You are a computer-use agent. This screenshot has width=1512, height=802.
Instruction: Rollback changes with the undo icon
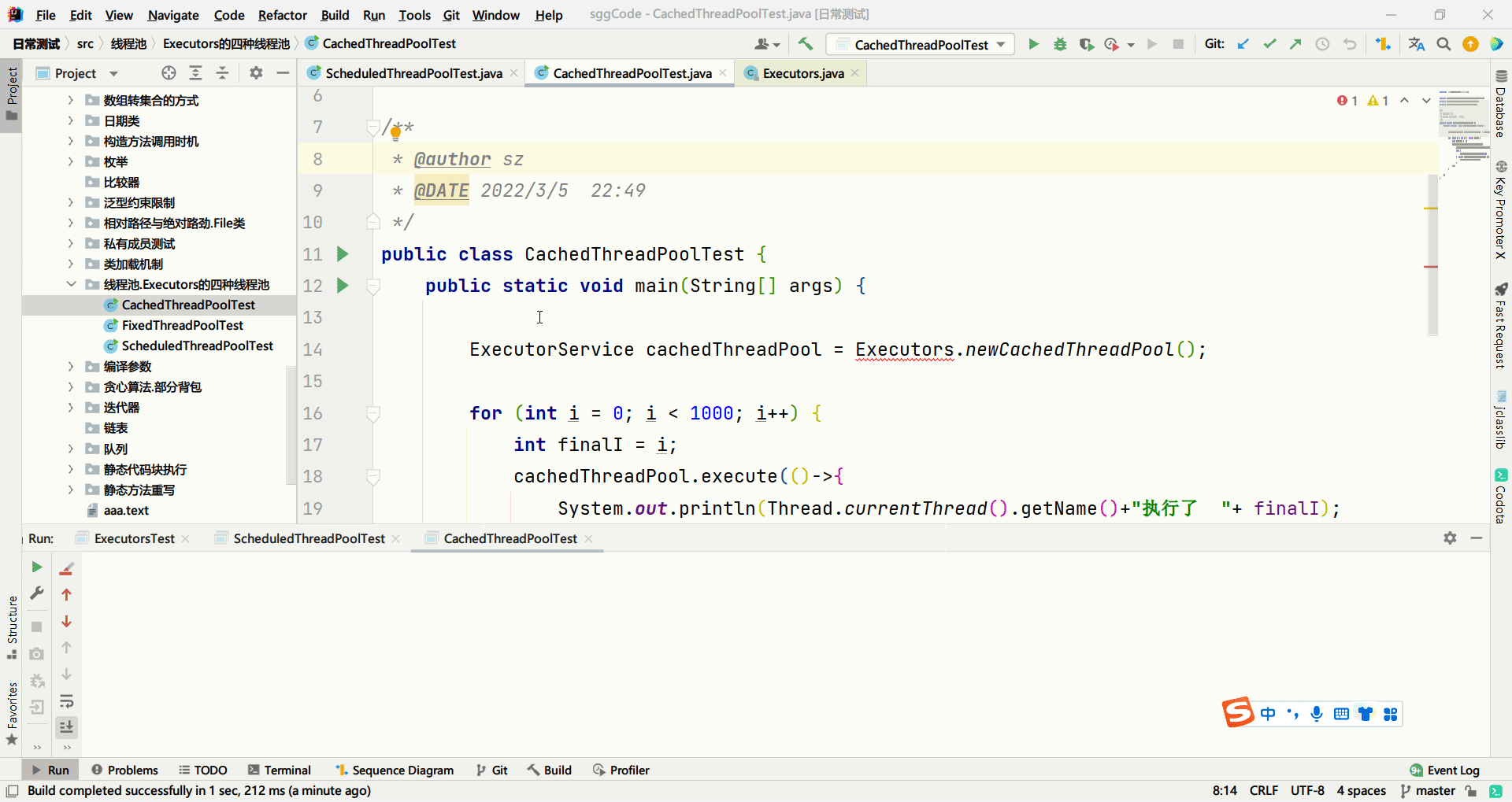click(1350, 44)
